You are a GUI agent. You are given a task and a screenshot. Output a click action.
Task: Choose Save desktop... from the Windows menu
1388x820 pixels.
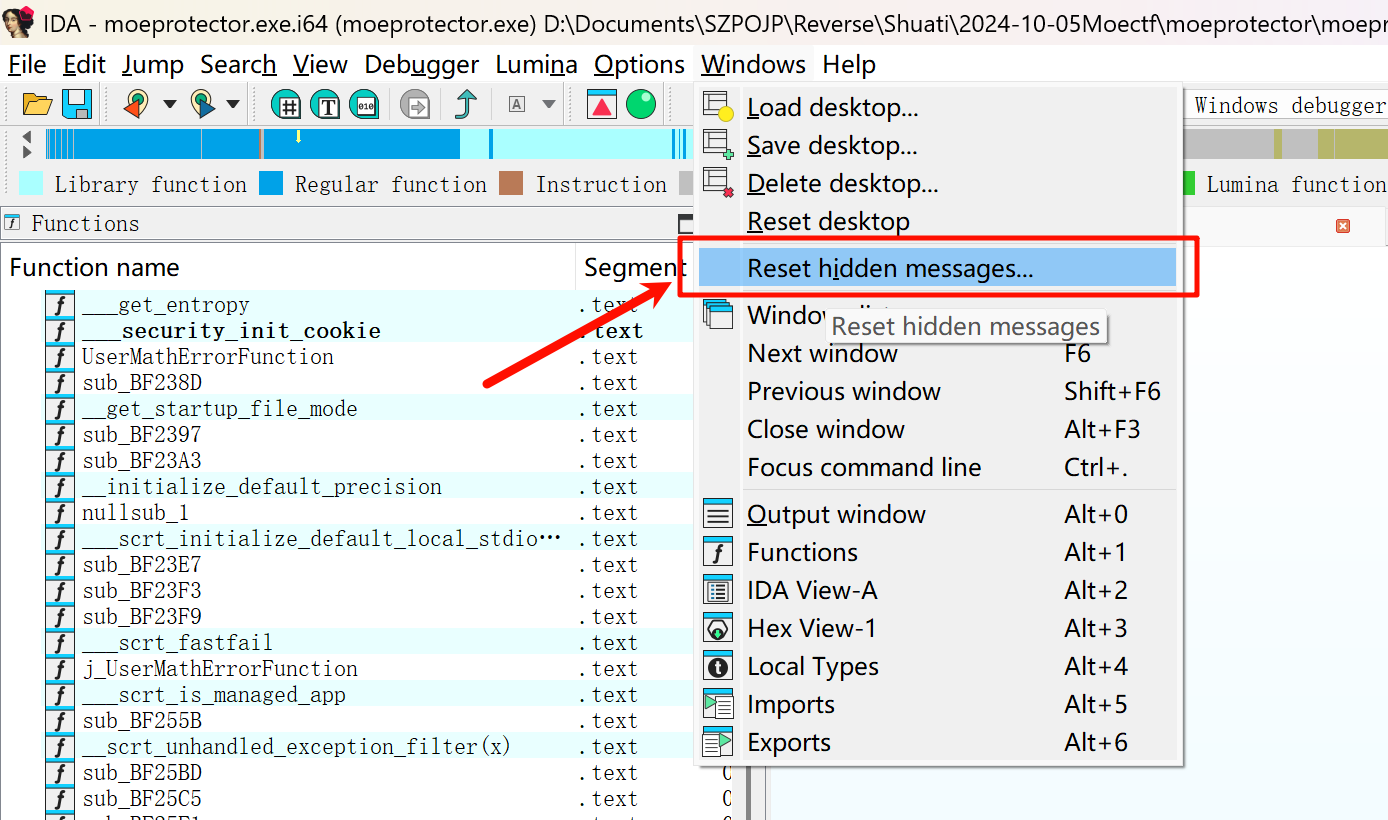[x=938, y=146]
